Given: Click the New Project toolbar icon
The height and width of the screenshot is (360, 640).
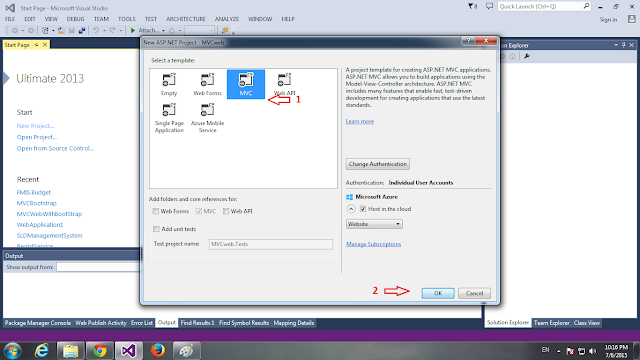Looking at the screenshot, I should click(x=45, y=31).
